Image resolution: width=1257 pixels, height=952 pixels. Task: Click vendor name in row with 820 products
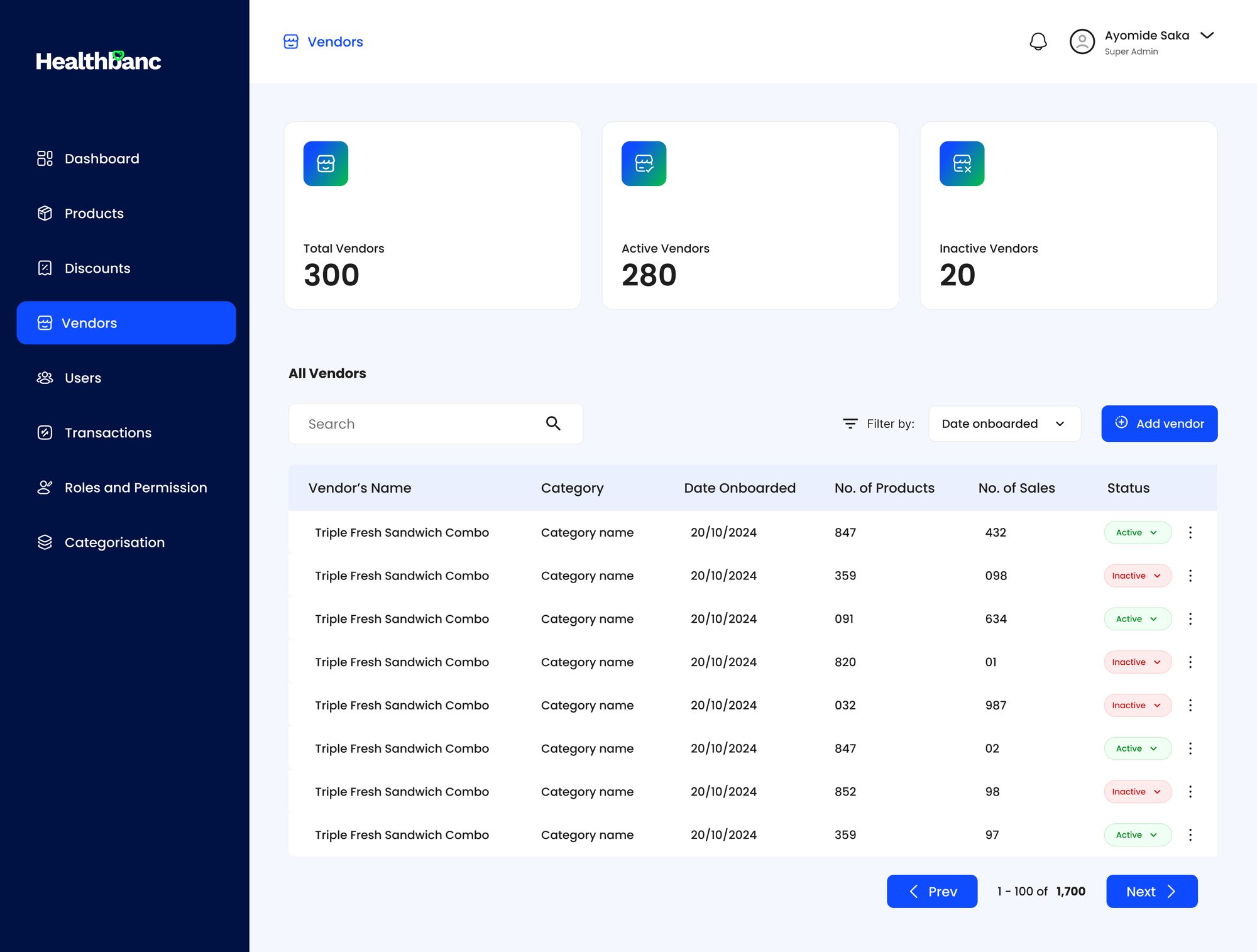tap(402, 662)
